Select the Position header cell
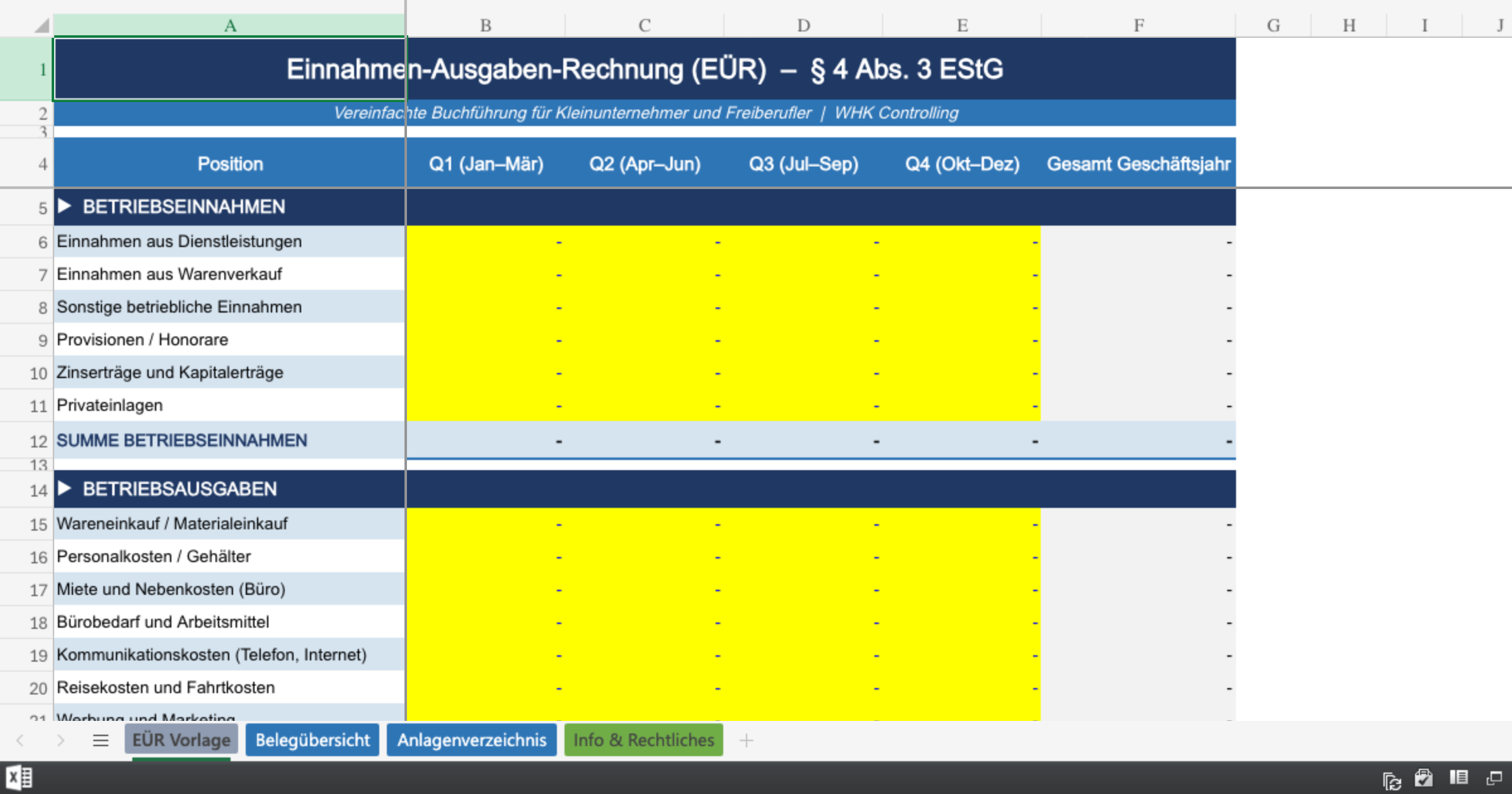This screenshot has height=794, width=1512. pos(230,164)
